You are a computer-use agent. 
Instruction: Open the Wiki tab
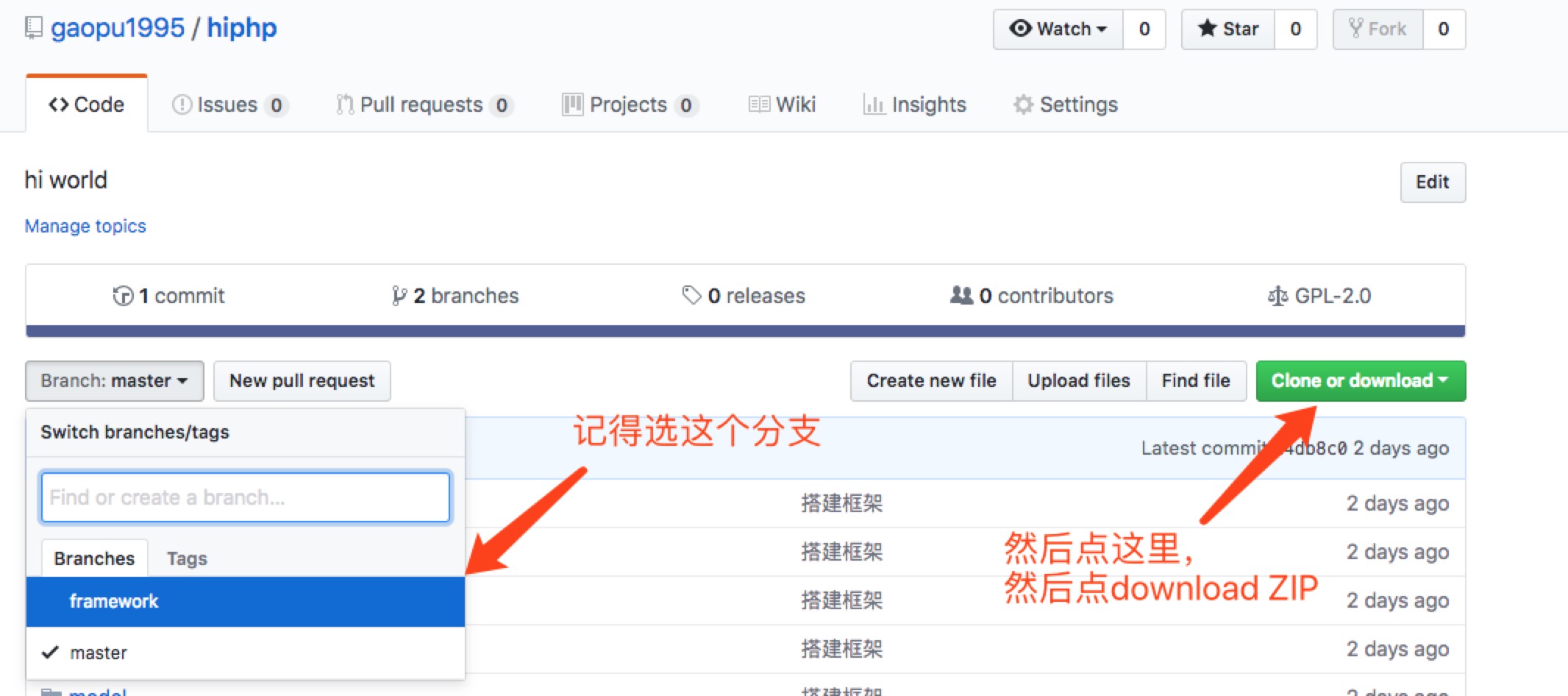click(783, 105)
